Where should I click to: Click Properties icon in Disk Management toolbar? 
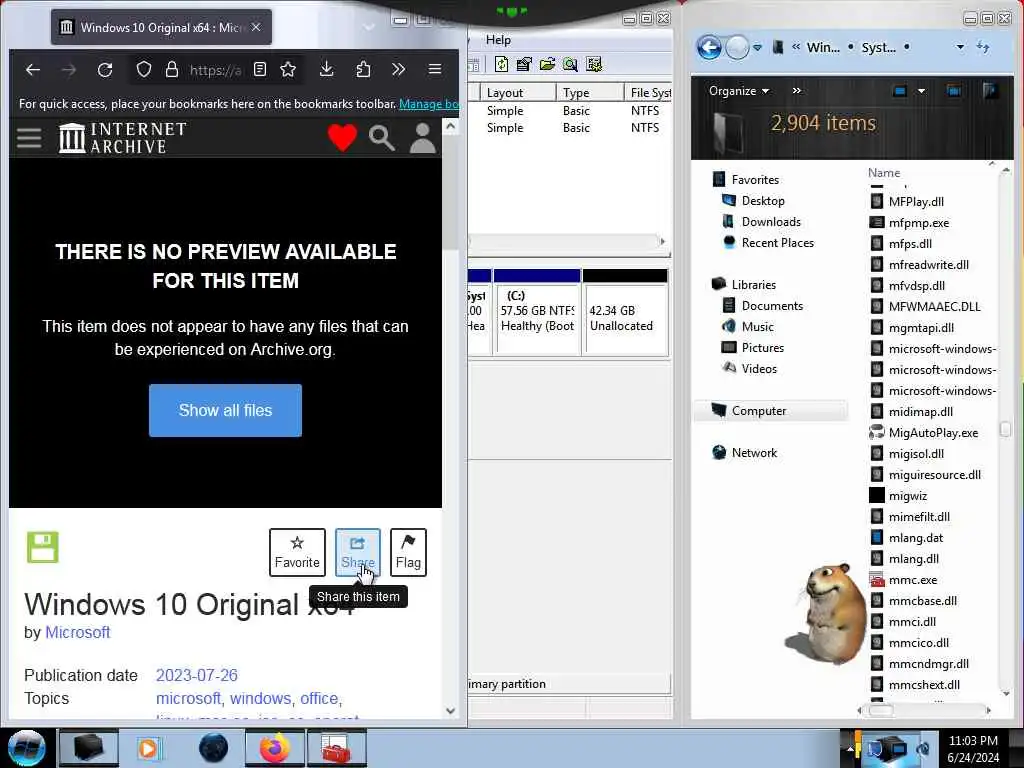(524, 64)
